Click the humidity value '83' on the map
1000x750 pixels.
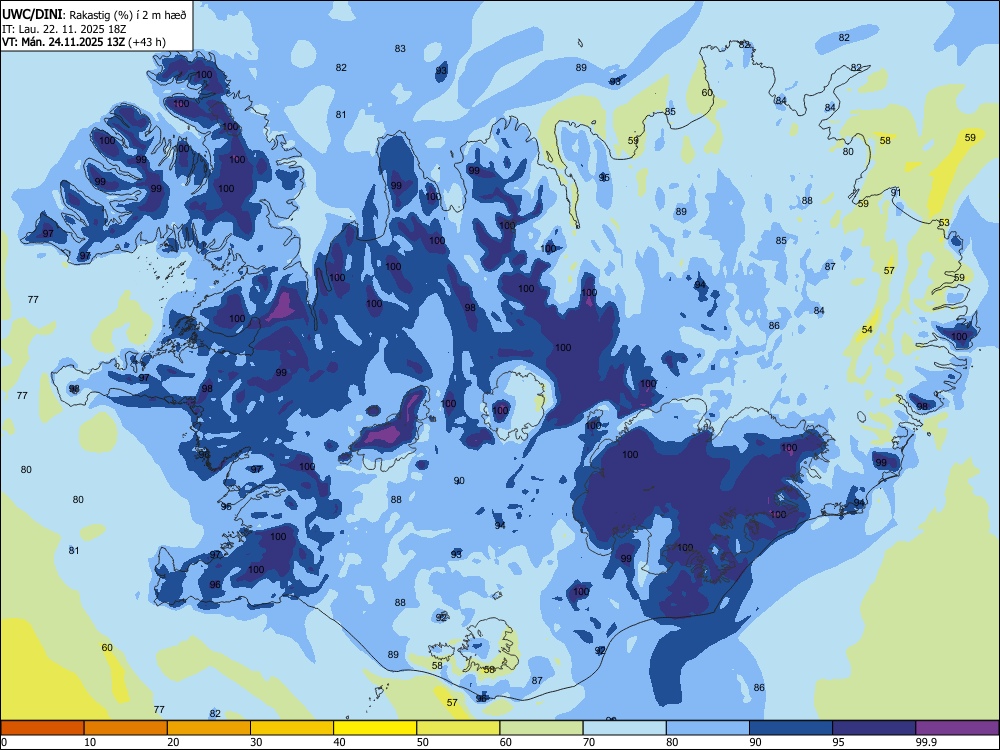(x=400, y=48)
